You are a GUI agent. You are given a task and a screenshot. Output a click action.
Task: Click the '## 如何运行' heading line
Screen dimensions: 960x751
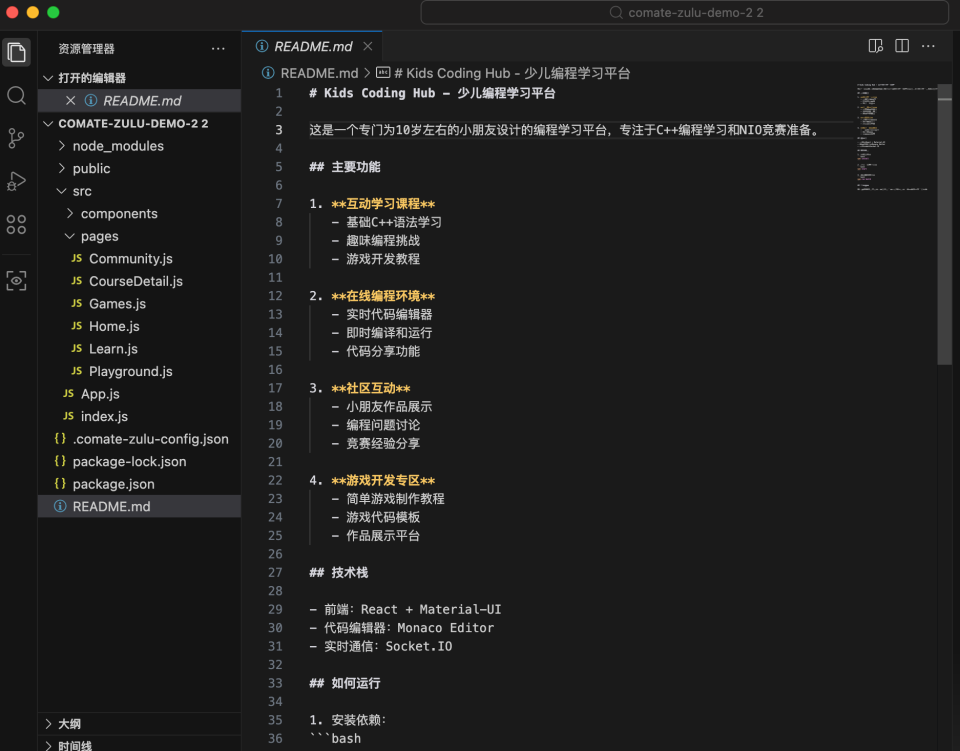(345, 683)
